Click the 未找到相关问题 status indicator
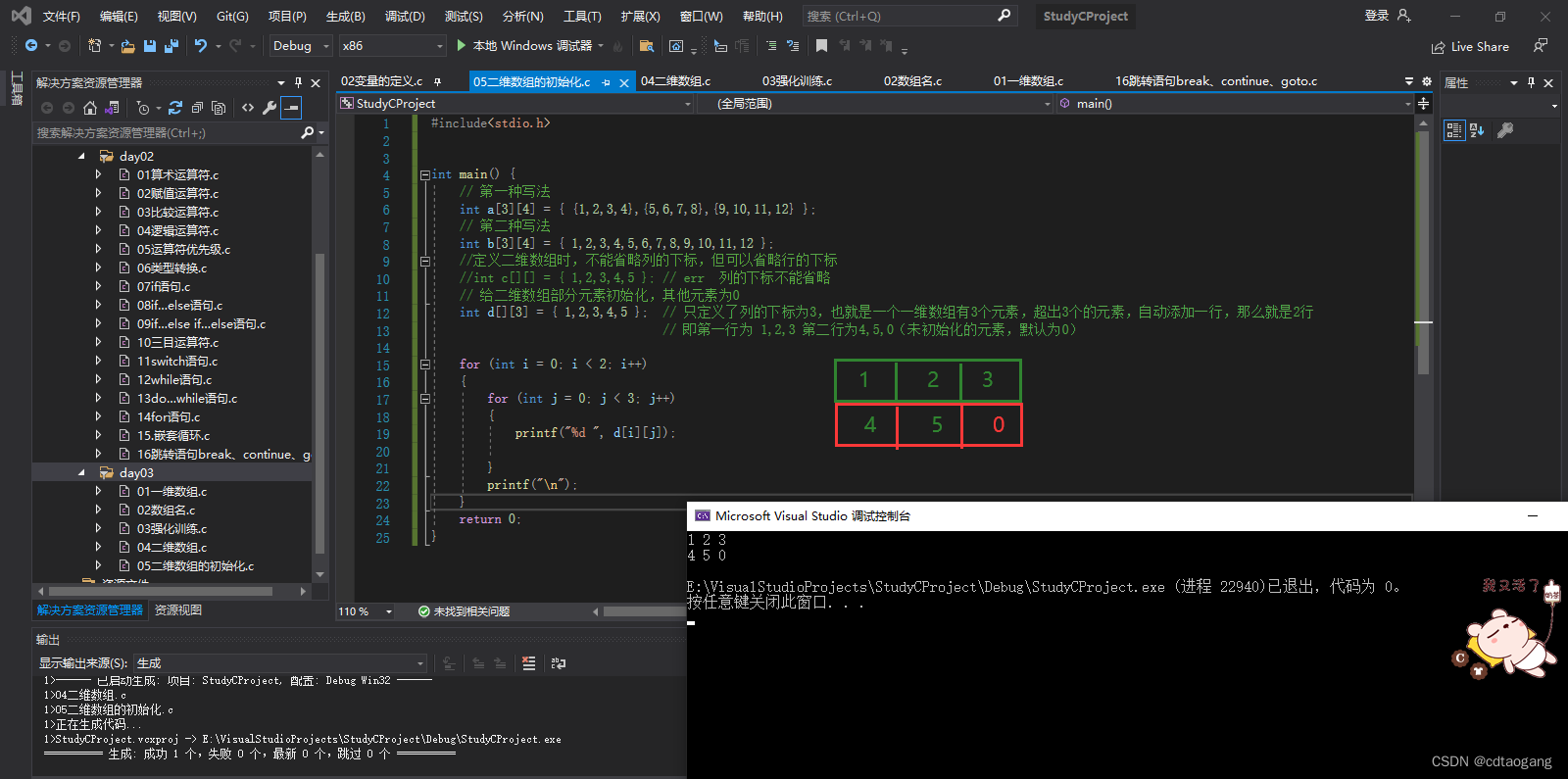Viewport: 1568px width, 779px height. click(464, 611)
